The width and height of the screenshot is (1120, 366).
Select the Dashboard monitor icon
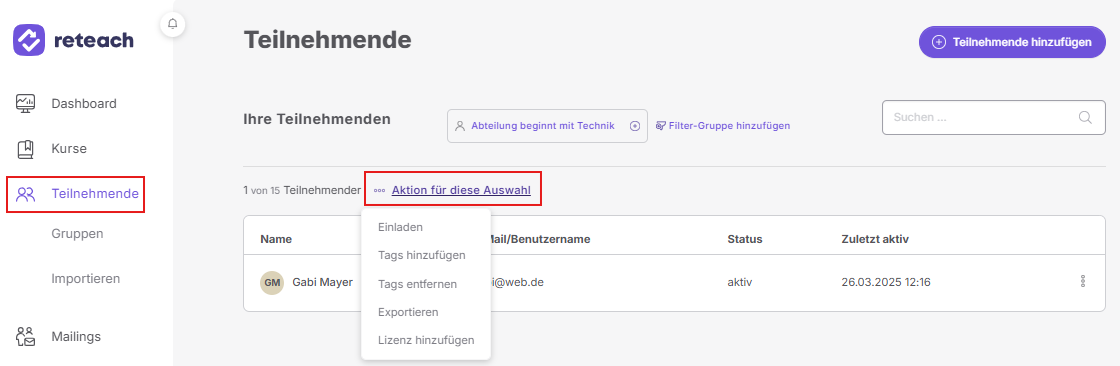[x=26, y=104]
